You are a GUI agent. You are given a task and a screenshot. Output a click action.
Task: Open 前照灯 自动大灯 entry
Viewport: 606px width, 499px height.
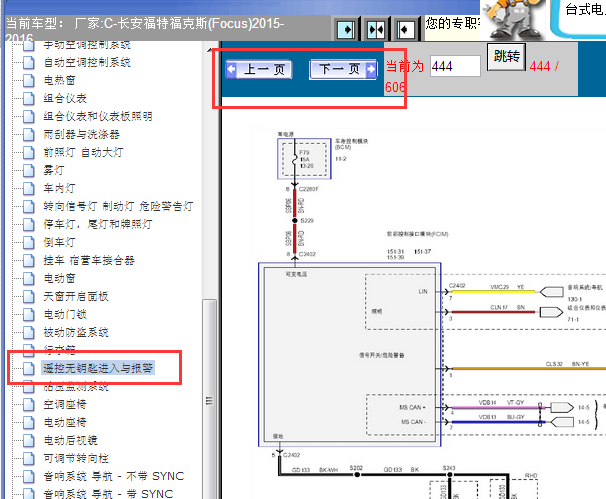pos(83,152)
